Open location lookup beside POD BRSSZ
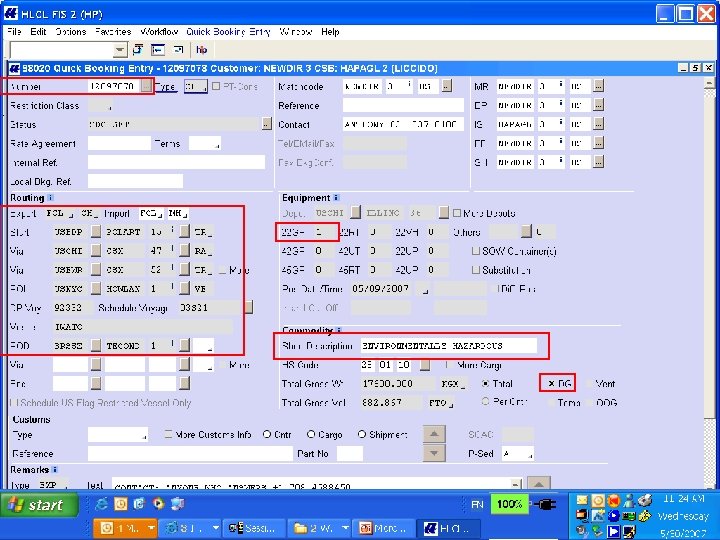720x540 pixels. (x=95, y=345)
